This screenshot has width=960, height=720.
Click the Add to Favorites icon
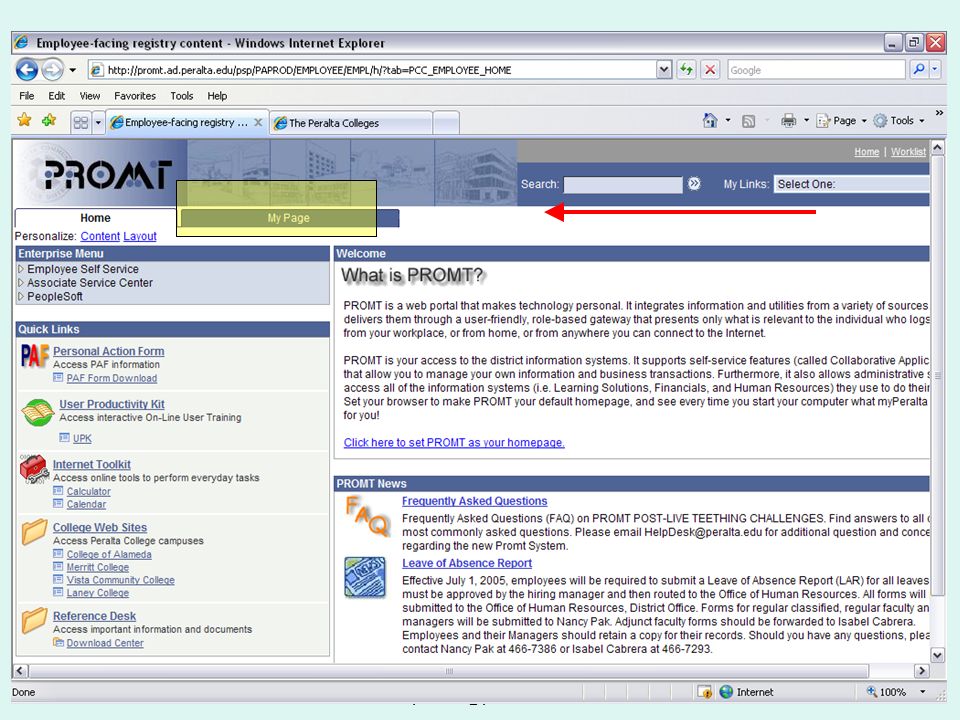(49, 120)
